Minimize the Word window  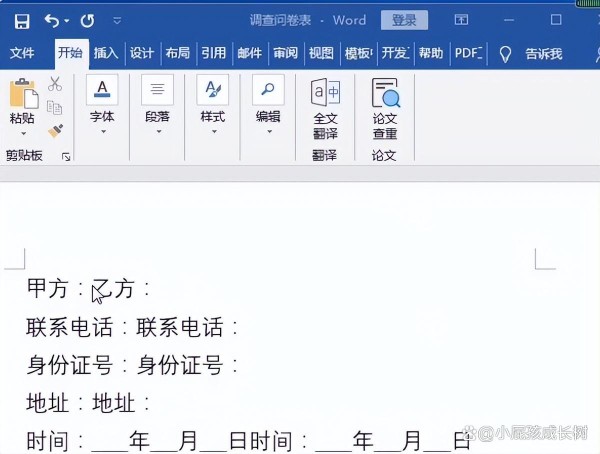point(509,20)
